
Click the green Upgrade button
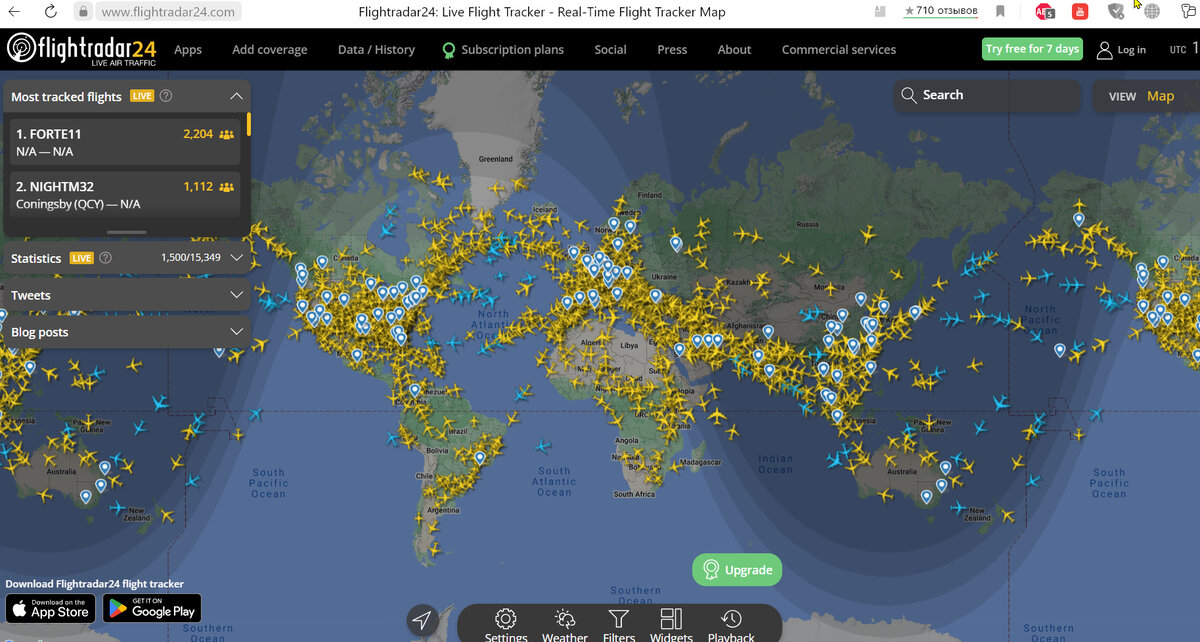pyautogui.click(x=737, y=570)
